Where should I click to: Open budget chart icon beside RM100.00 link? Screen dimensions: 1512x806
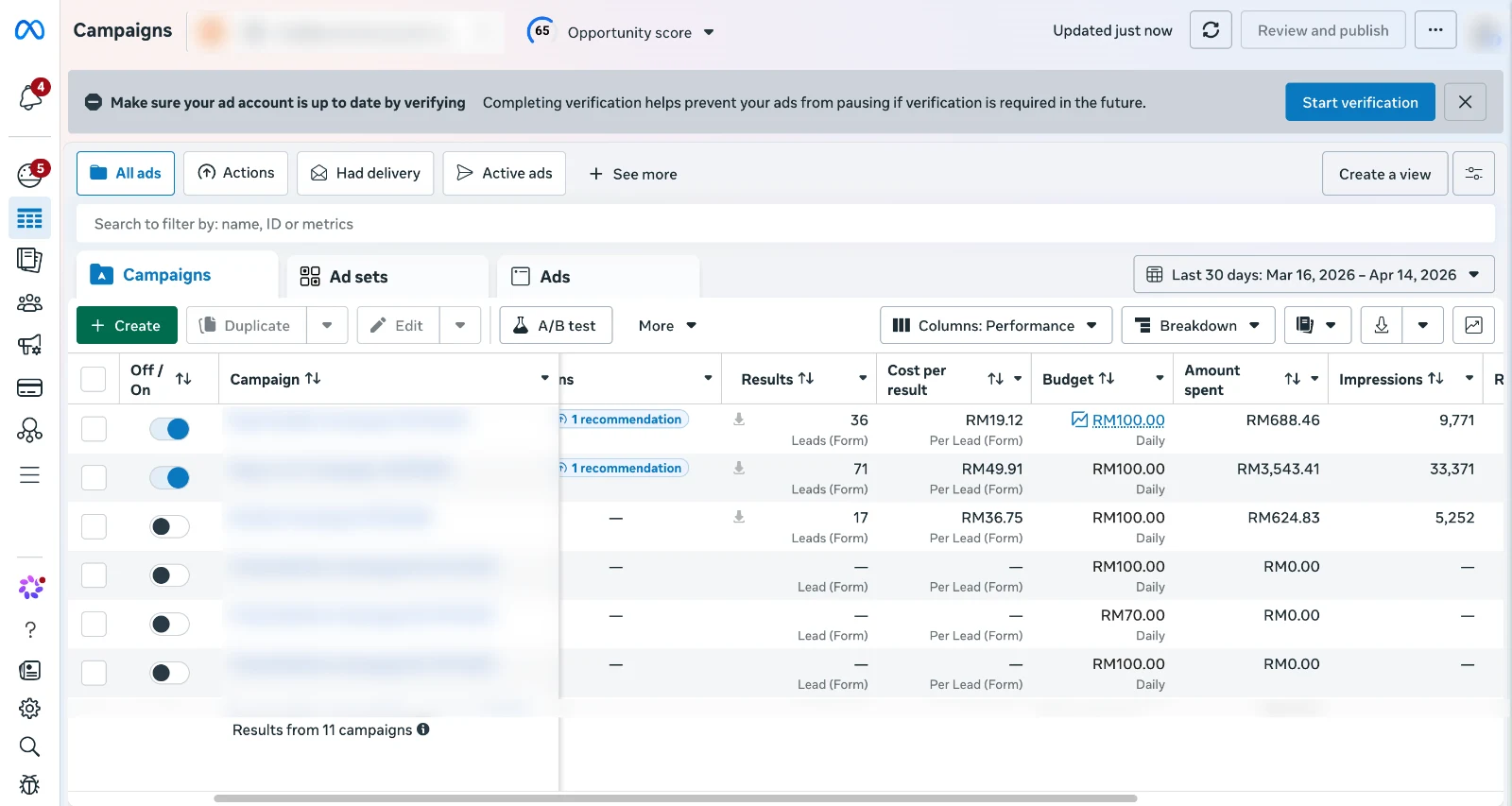point(1079,420)
